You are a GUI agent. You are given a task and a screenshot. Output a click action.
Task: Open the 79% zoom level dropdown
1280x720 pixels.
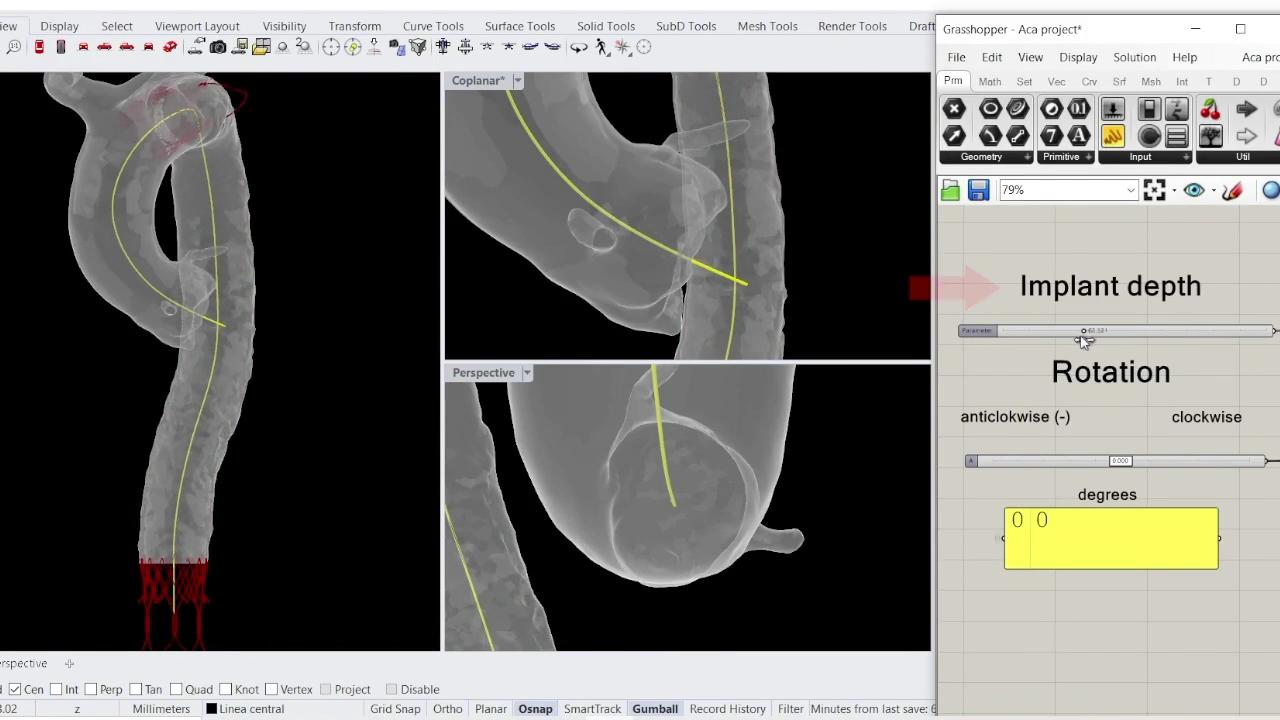pos(1130,190)
